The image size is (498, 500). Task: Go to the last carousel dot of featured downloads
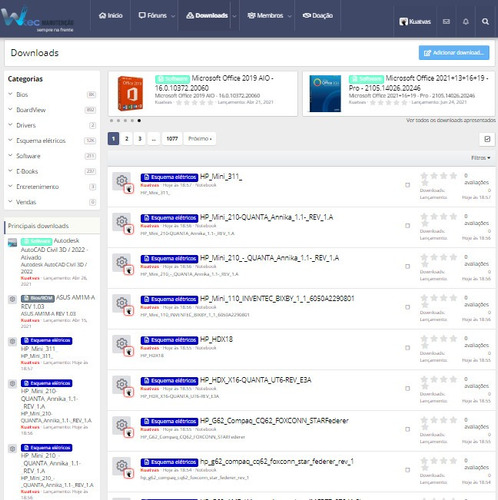(x=139, y=120)
